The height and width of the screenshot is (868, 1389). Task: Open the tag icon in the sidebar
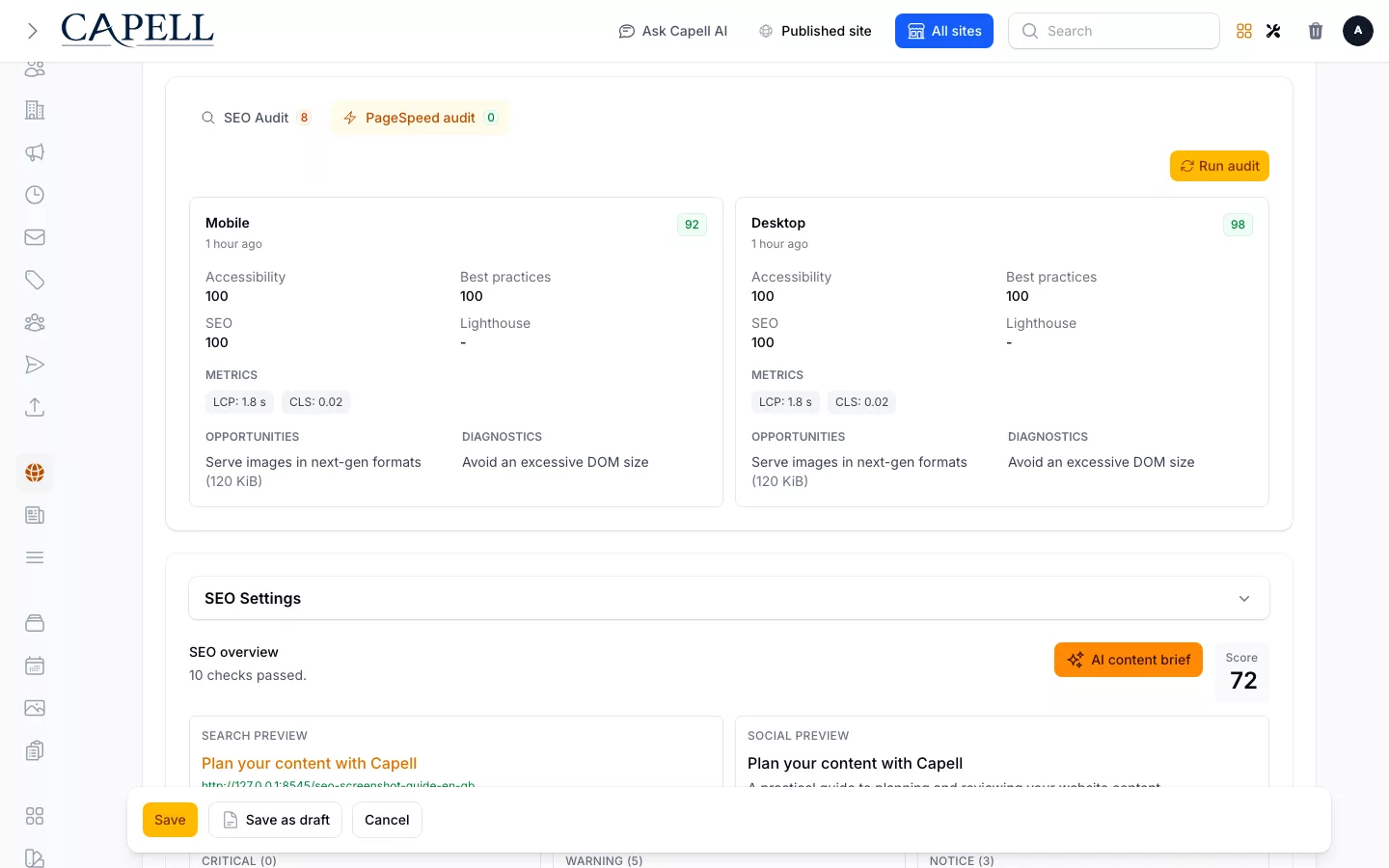pyautogui.click(x=35, y=280)
